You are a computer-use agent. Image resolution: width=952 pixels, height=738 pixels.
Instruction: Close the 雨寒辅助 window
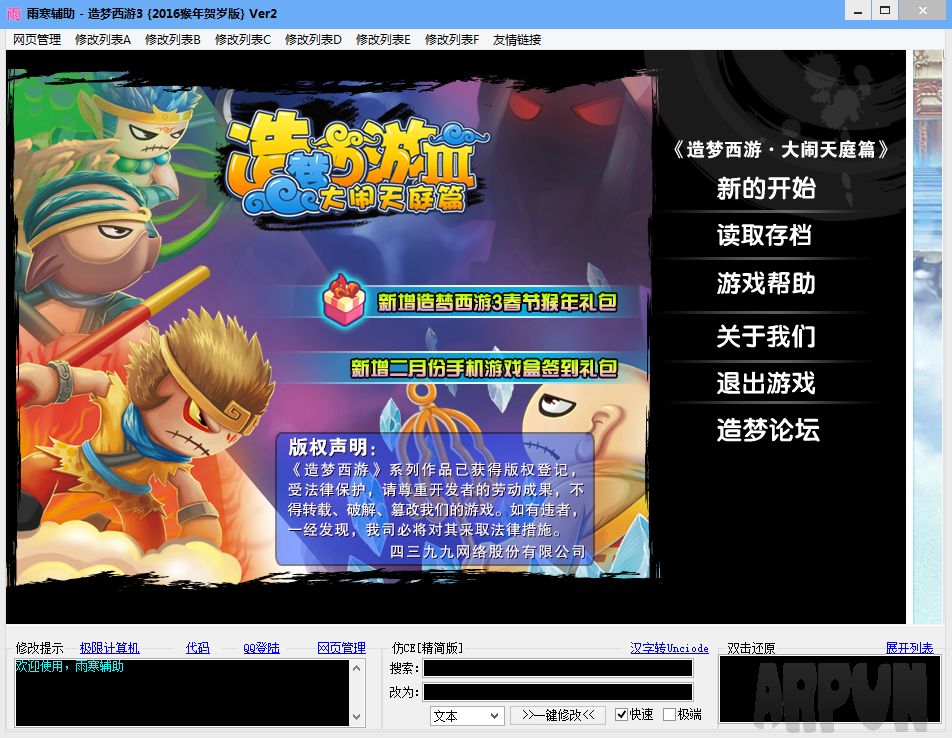tap(923, 10)
